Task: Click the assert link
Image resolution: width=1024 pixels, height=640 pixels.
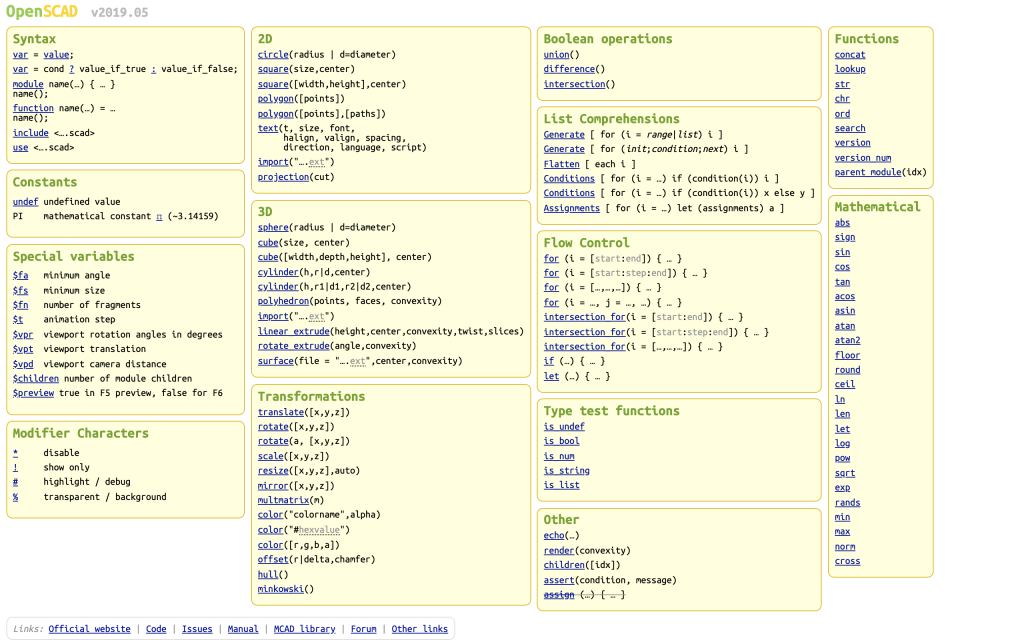Action: tap(559, 580)
